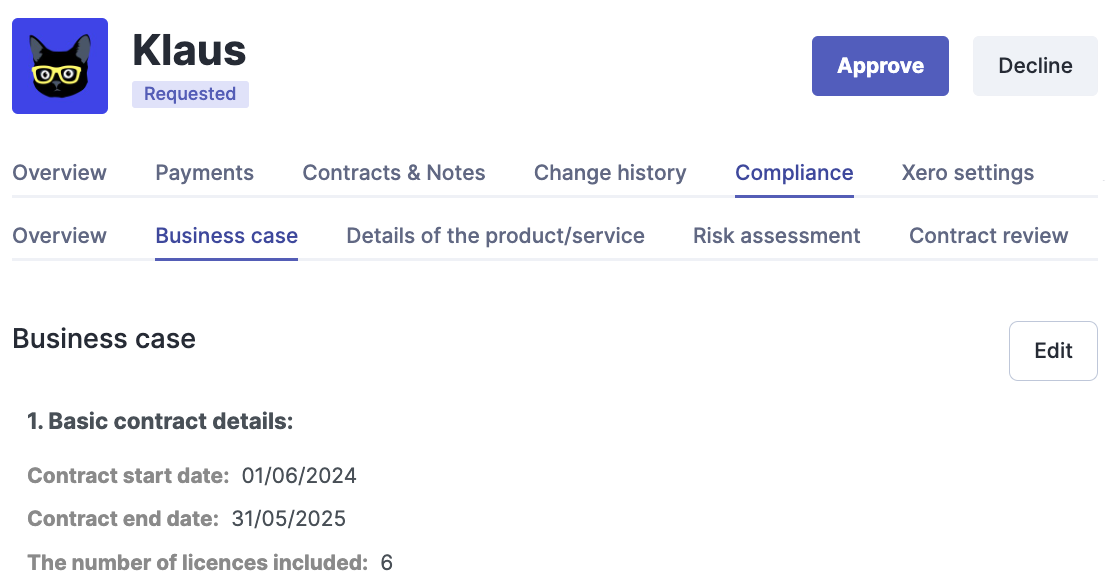Open the Contracts & Notes tab
1111x587 pixels.
click(x=394, y=173)
